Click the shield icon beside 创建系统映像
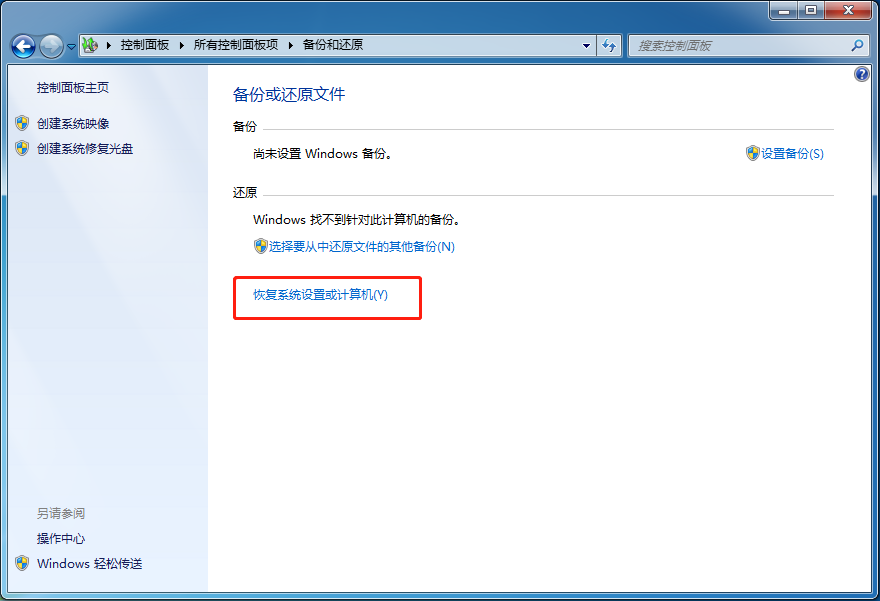 point(22,122)
